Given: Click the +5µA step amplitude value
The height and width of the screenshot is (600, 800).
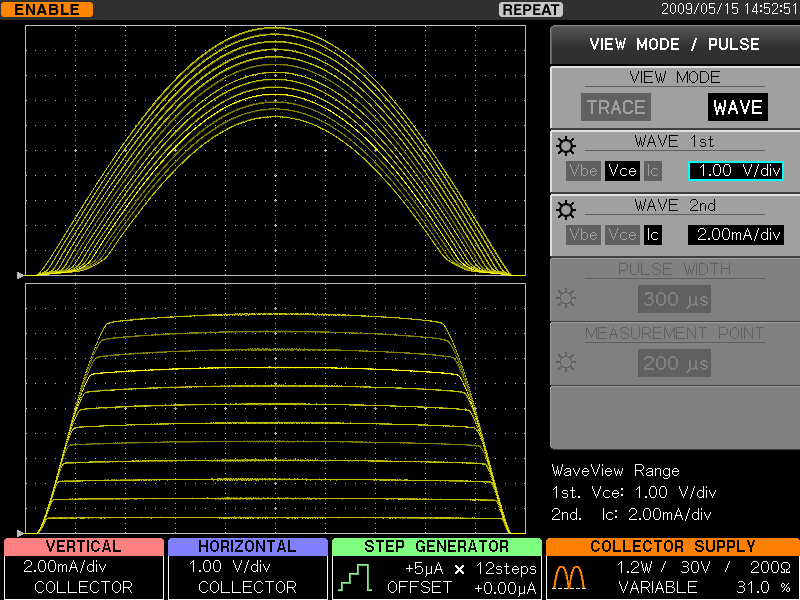Looking at the screenshot, I should point(424,568).
